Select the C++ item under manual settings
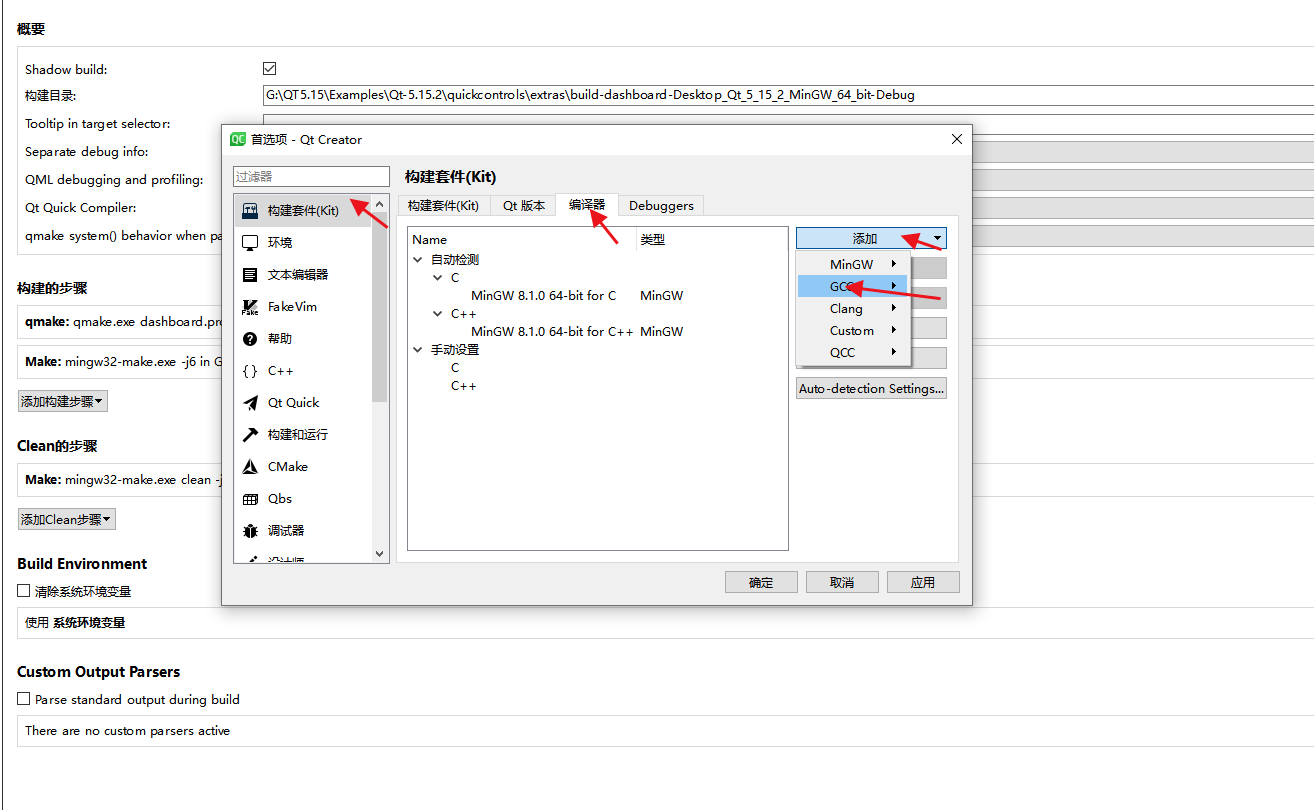Viewport: 1314px width, 810px height. (463, 386)
